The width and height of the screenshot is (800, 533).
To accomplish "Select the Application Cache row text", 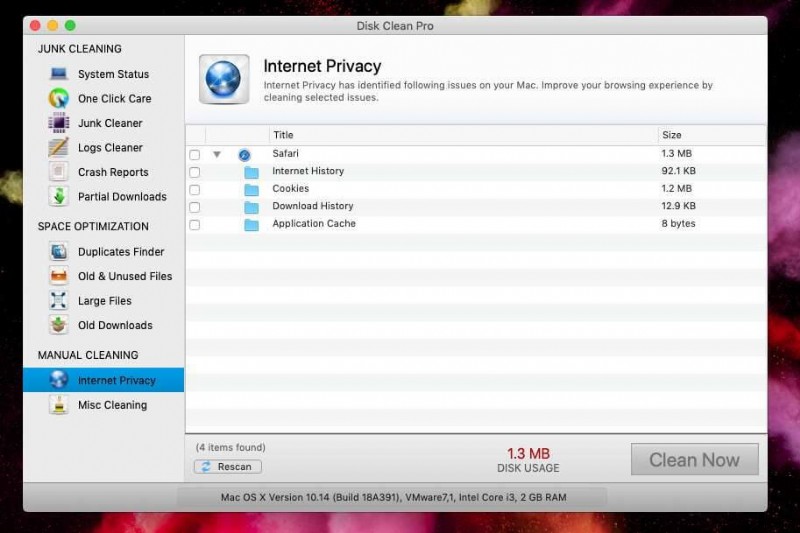I will tap(314, 223).
